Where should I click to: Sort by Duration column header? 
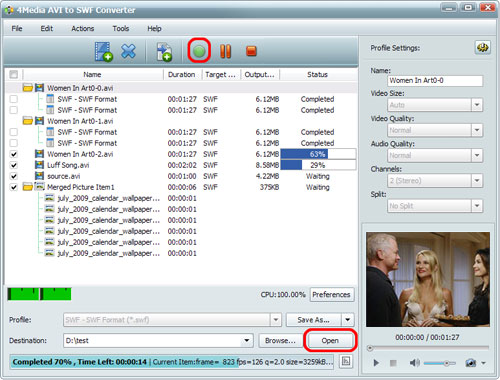(x=182, y=75)
